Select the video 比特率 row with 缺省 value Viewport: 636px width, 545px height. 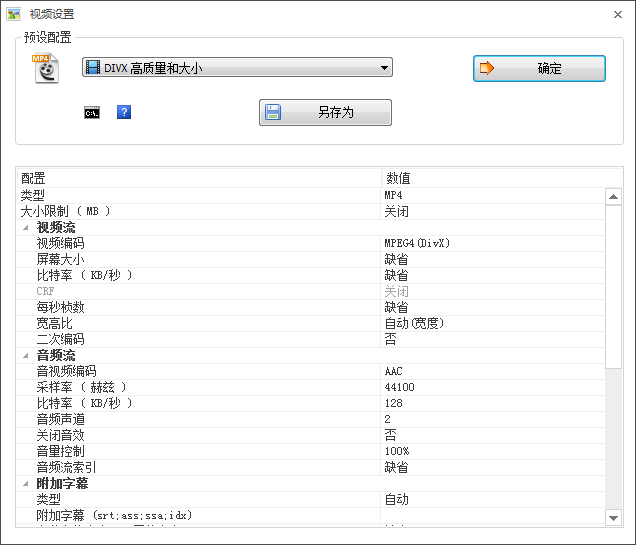[311, 275]
